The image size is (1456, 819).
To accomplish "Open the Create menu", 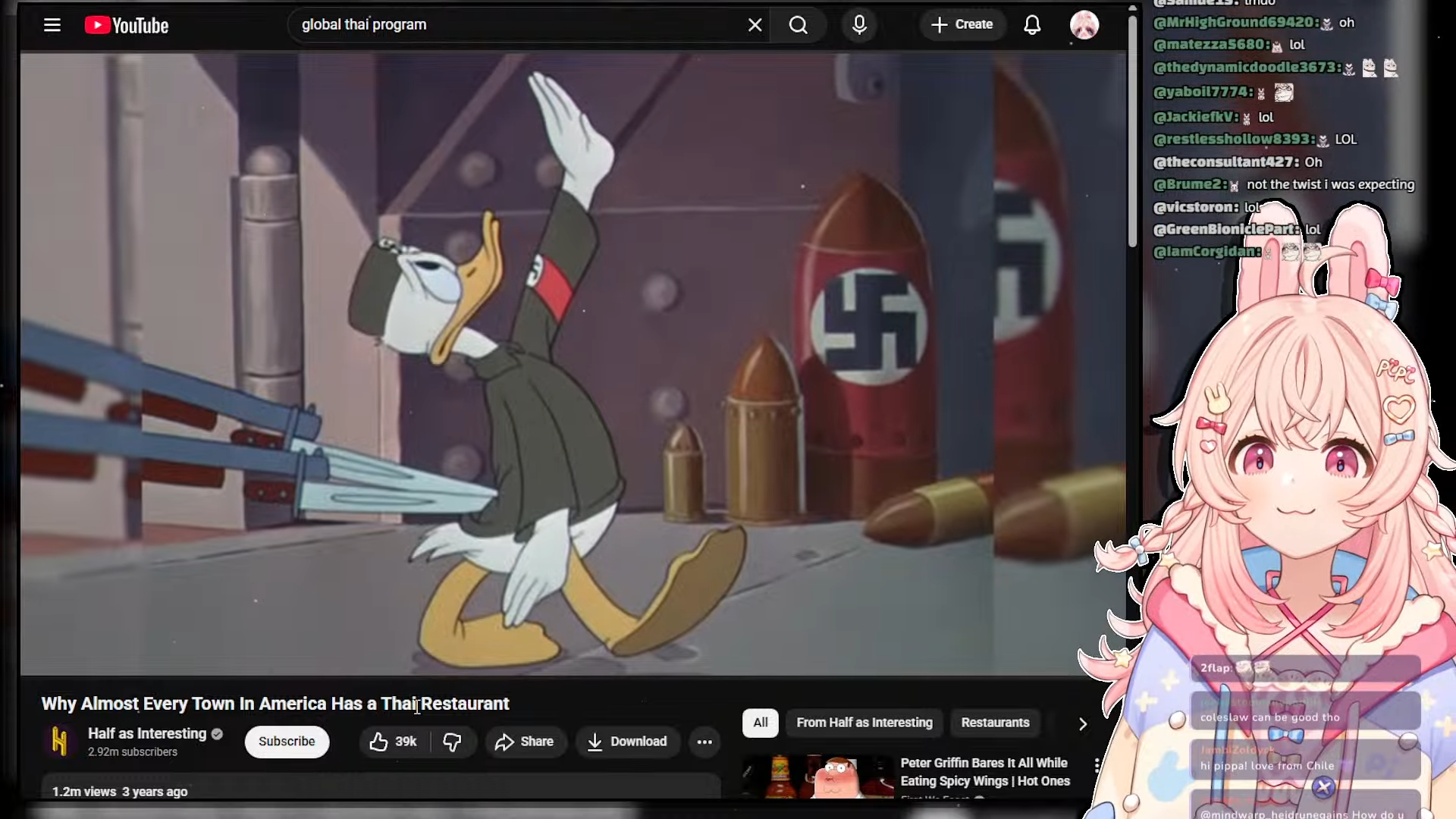I will [962, 25].
